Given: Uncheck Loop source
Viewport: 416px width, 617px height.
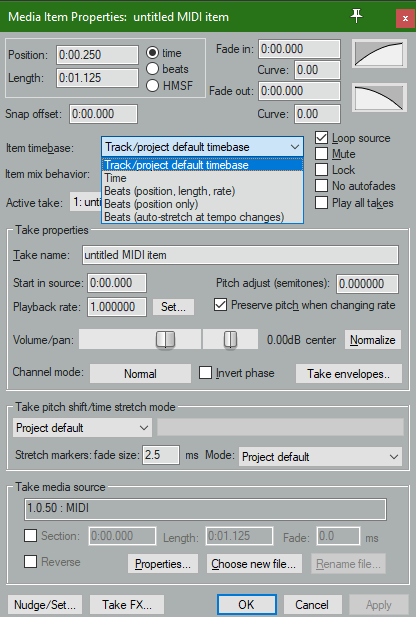Looking at the screenshot, I should 322,138.
